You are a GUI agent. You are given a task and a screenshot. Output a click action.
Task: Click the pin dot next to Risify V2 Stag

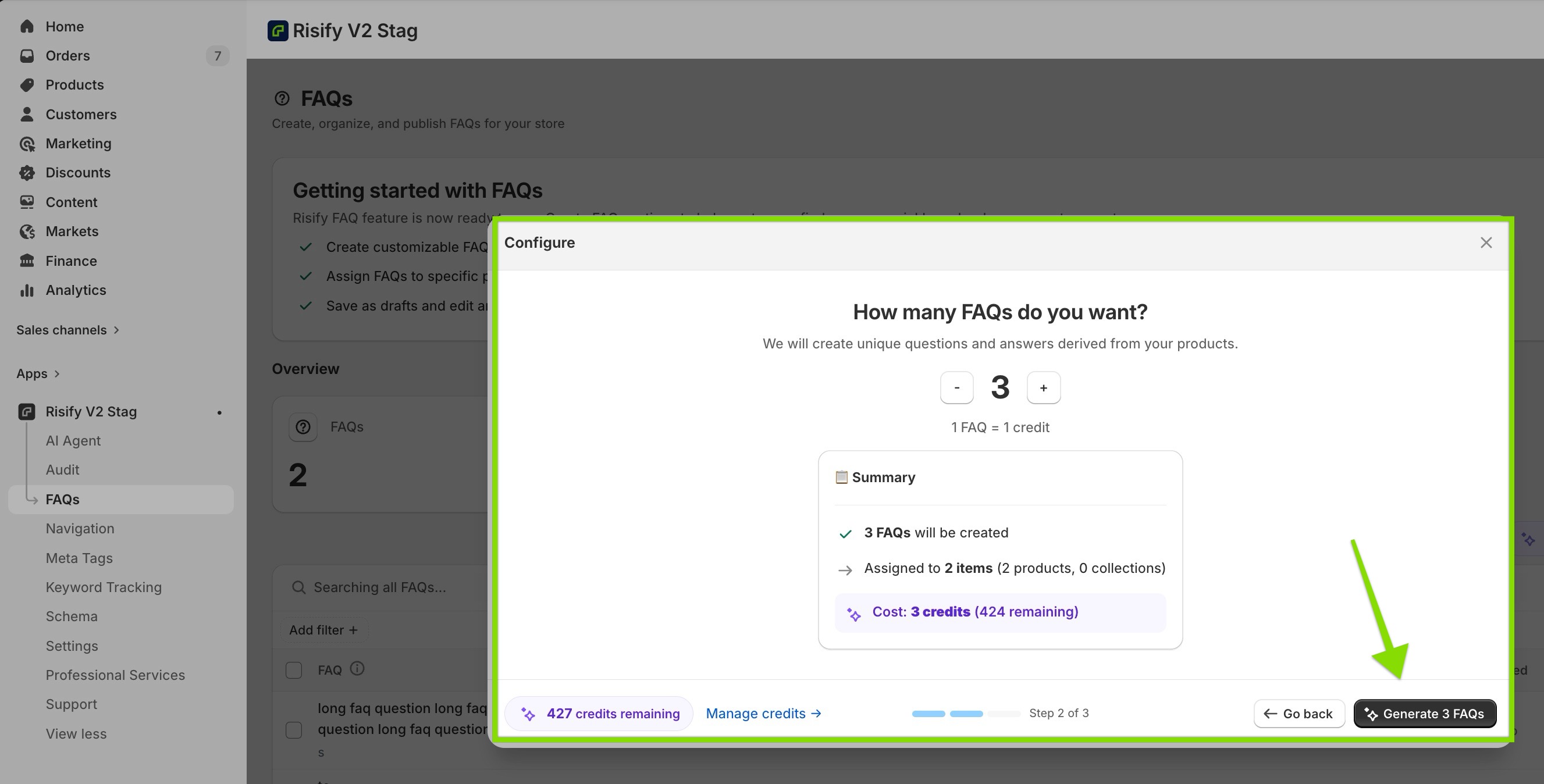click(x=219, y=412)
